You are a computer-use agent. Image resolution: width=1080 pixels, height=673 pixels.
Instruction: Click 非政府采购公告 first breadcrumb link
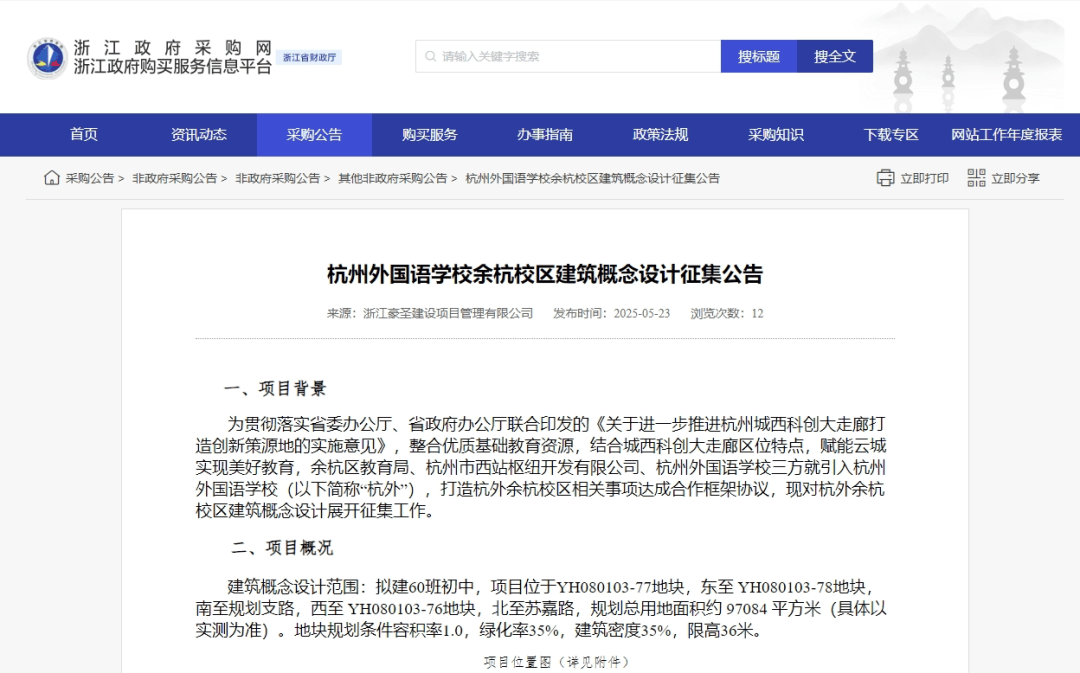tap(174, 178)
